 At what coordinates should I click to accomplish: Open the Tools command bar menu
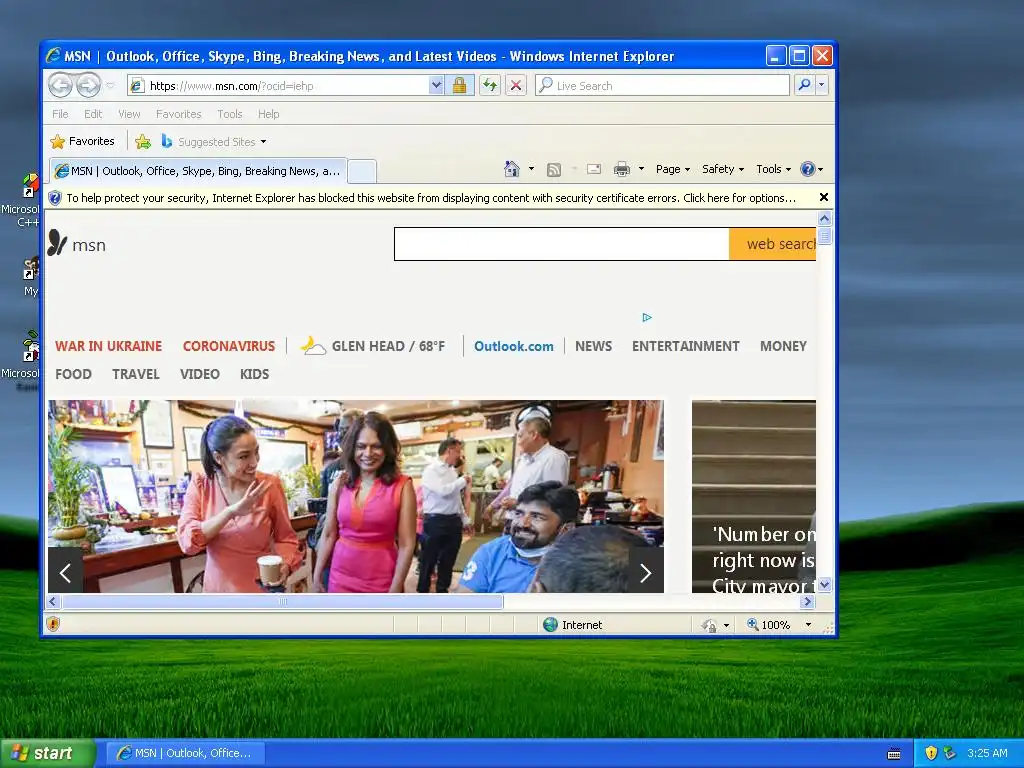coord(774,169)
